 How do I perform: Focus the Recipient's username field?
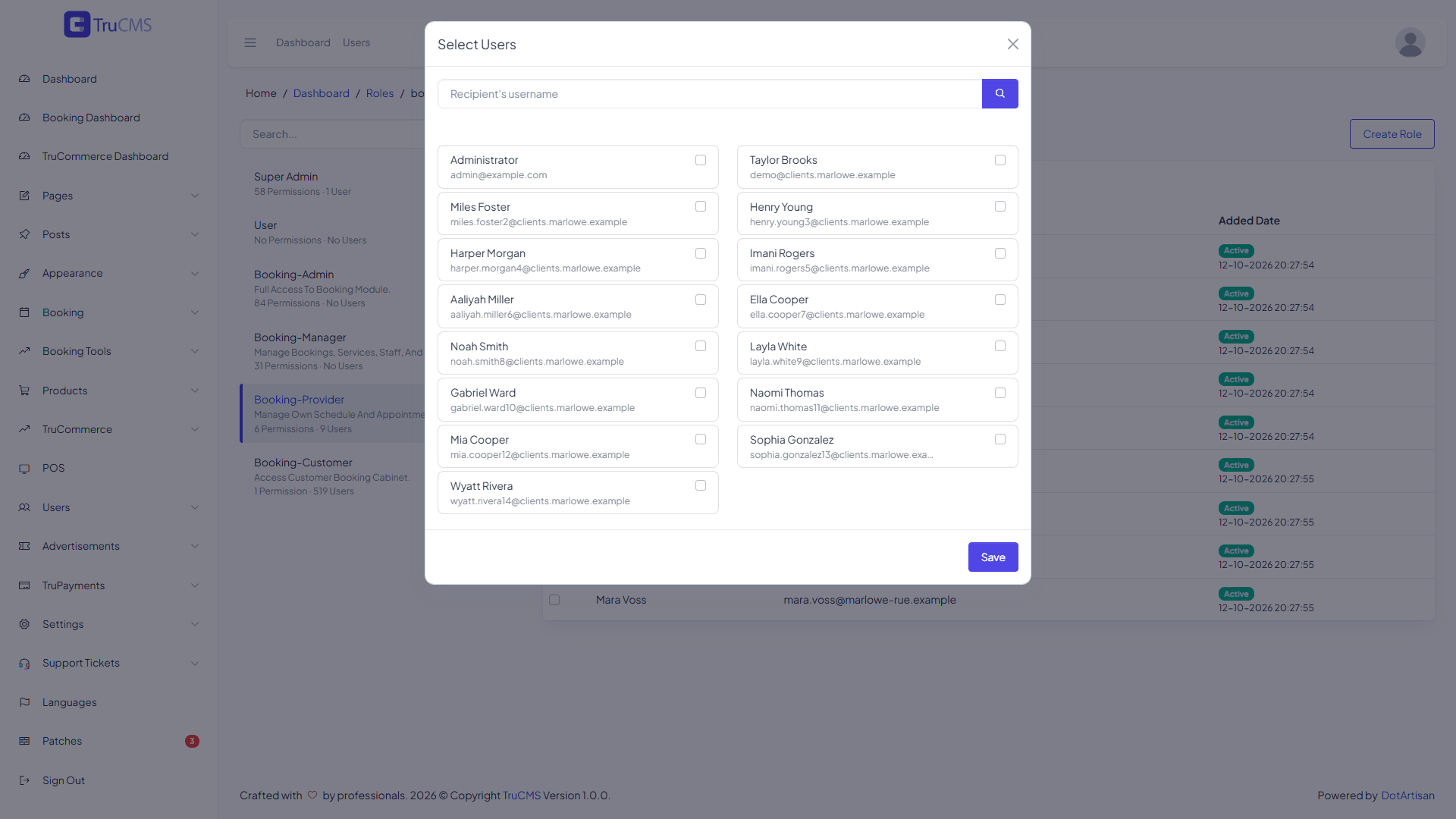pos(710,94)
